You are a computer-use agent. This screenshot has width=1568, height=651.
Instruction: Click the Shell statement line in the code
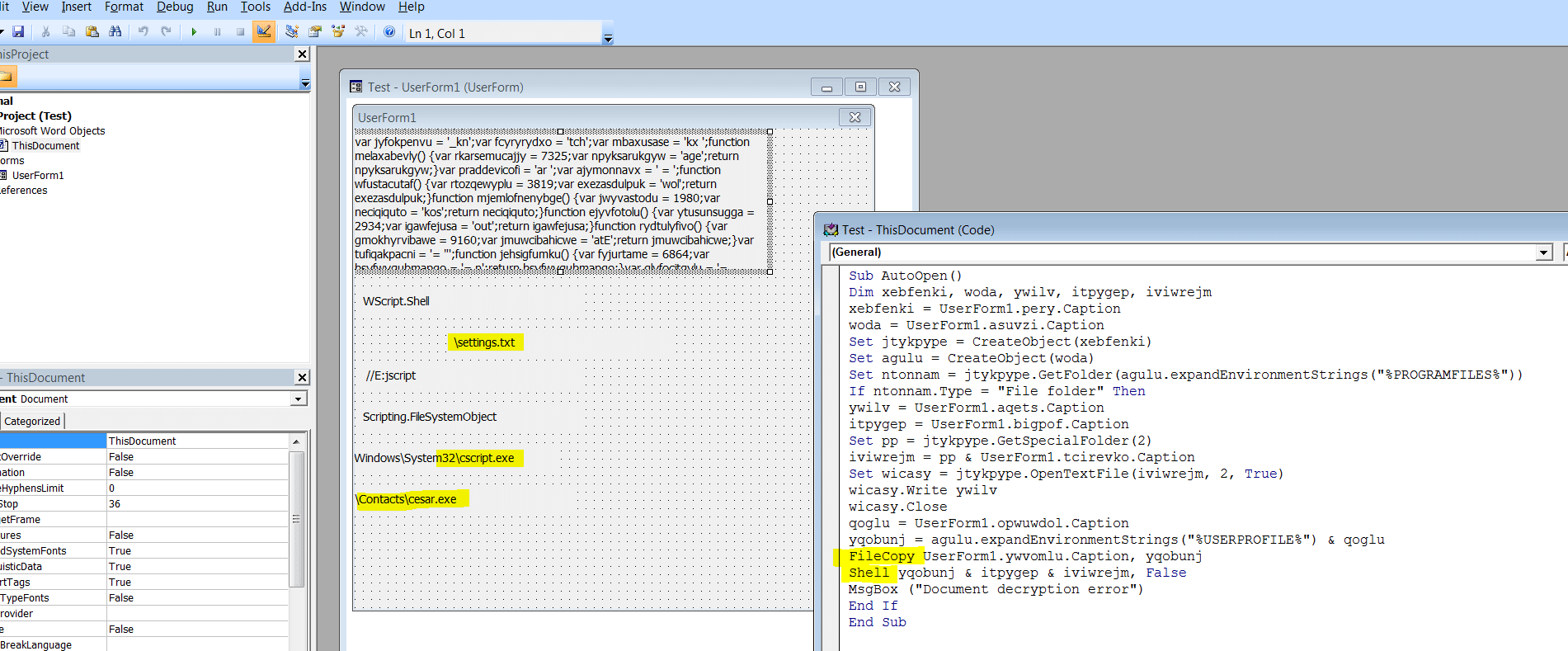(1017, 573)
